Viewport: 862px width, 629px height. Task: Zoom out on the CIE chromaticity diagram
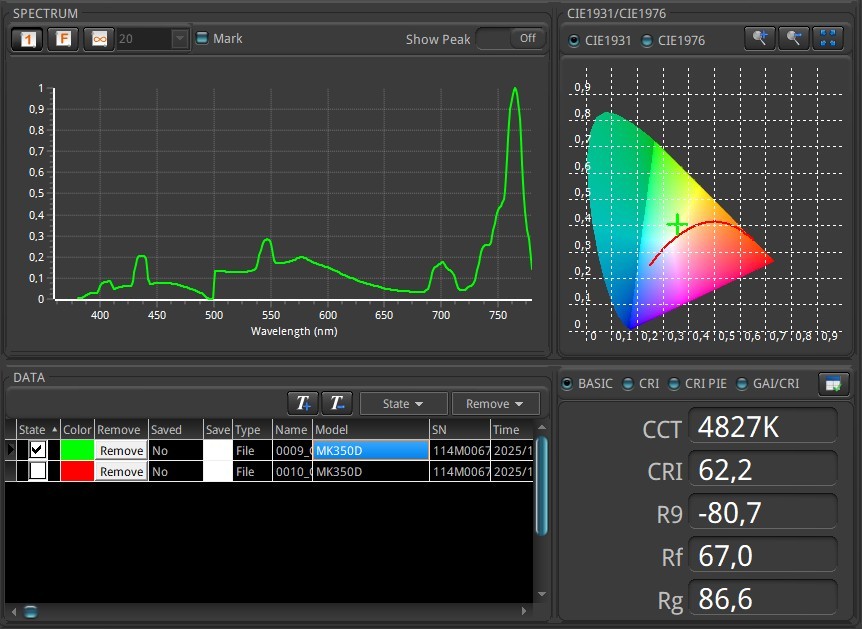pos(794,38)
